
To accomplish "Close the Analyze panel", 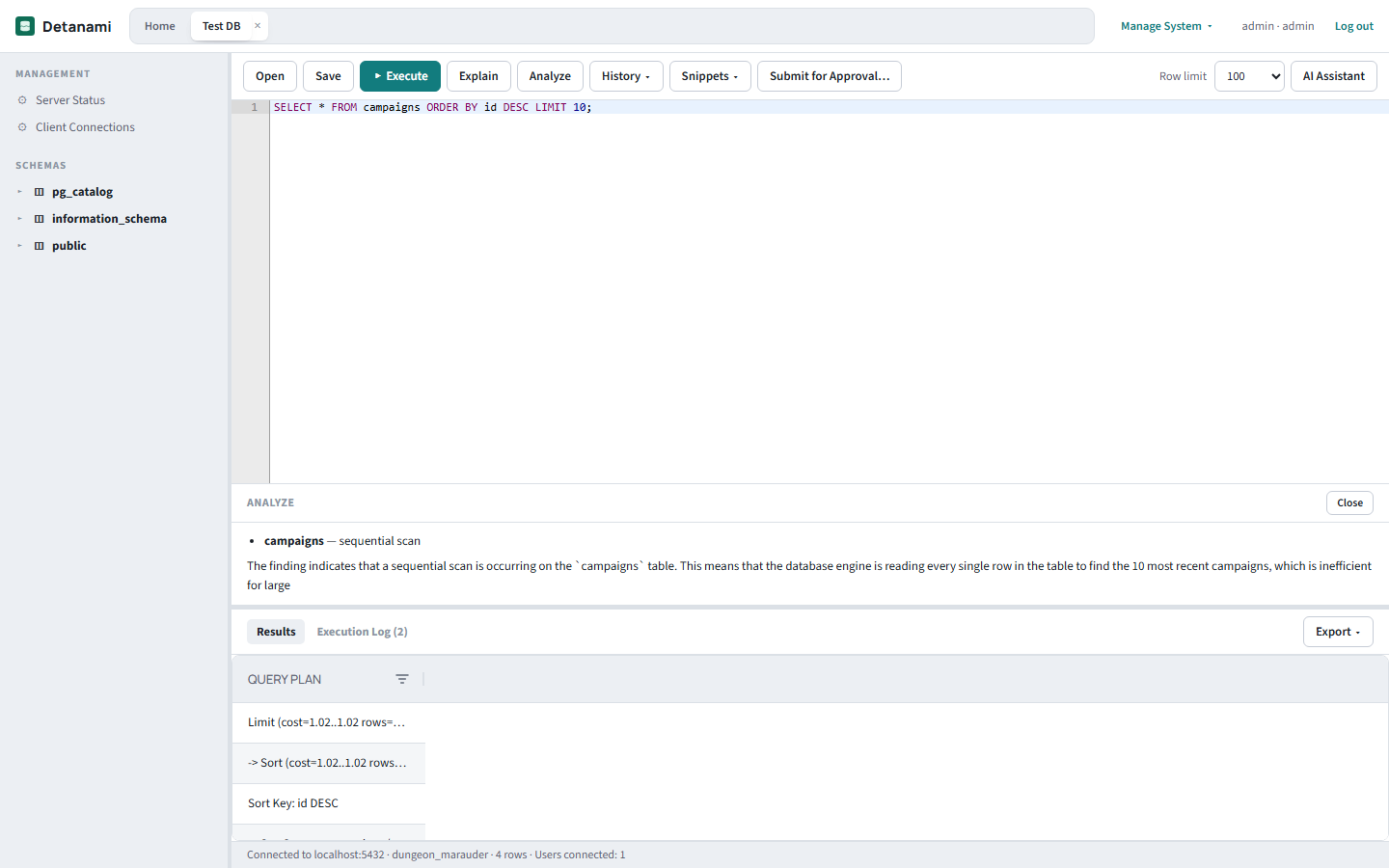I will pos(1350,502).
